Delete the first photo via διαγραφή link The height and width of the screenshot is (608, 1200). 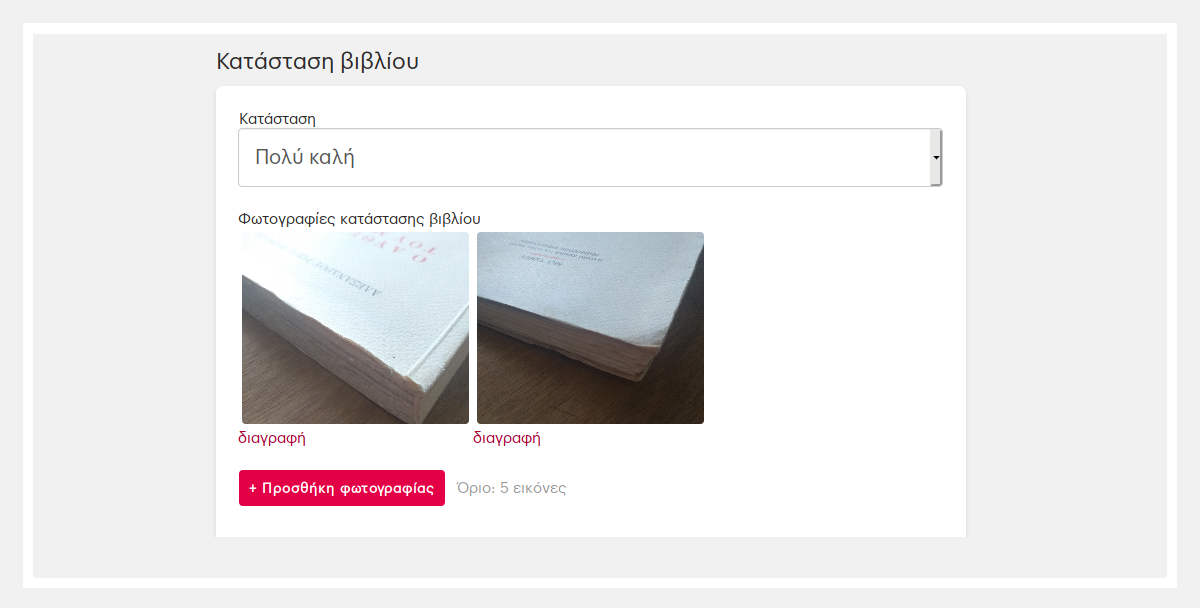272,437
